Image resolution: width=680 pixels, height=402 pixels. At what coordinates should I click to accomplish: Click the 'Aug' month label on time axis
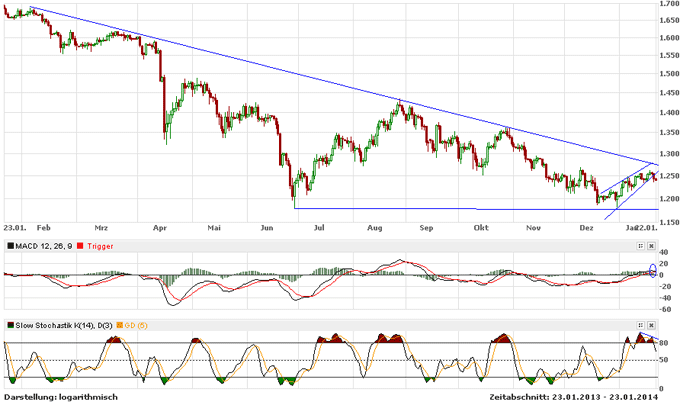[375, 228]
